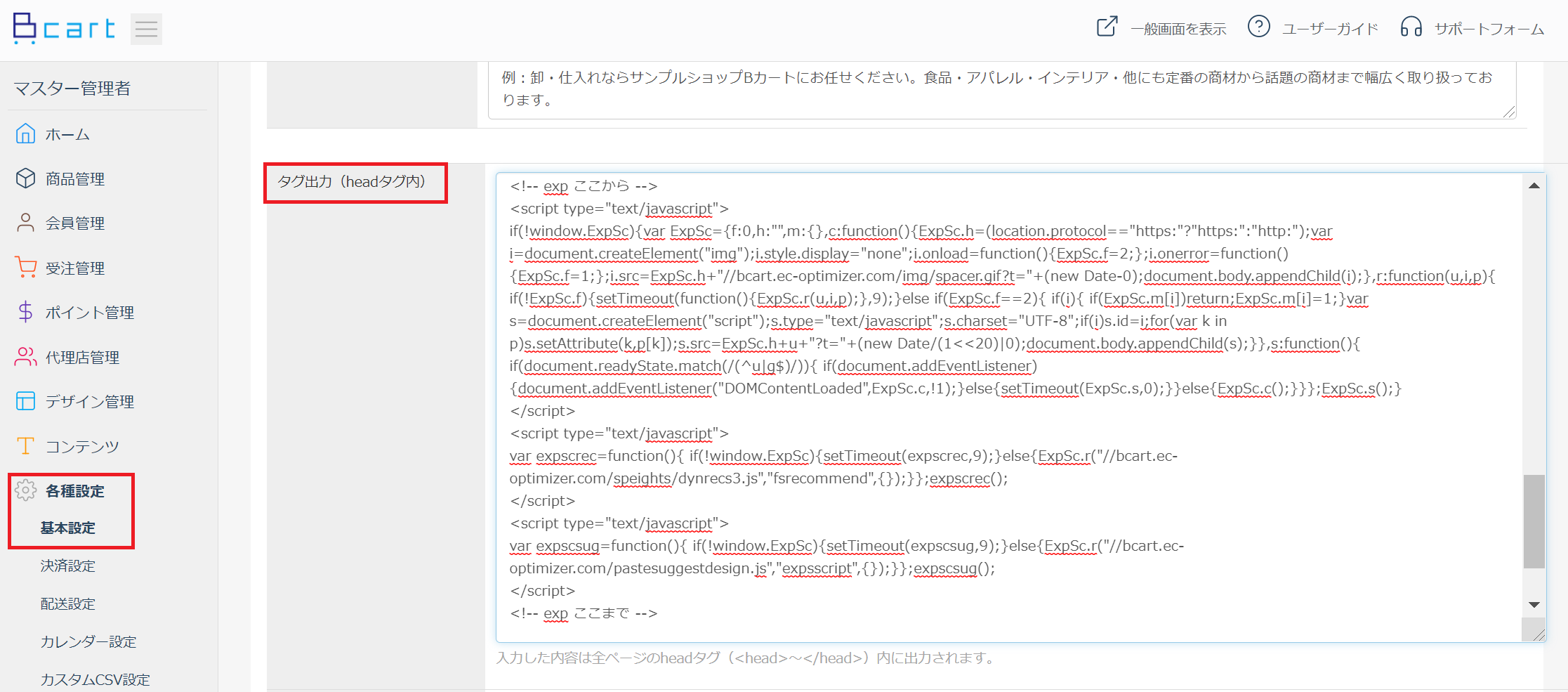Select 決済設定 submenu item
Screen dimensions: 1568x692
pos(67,566)
